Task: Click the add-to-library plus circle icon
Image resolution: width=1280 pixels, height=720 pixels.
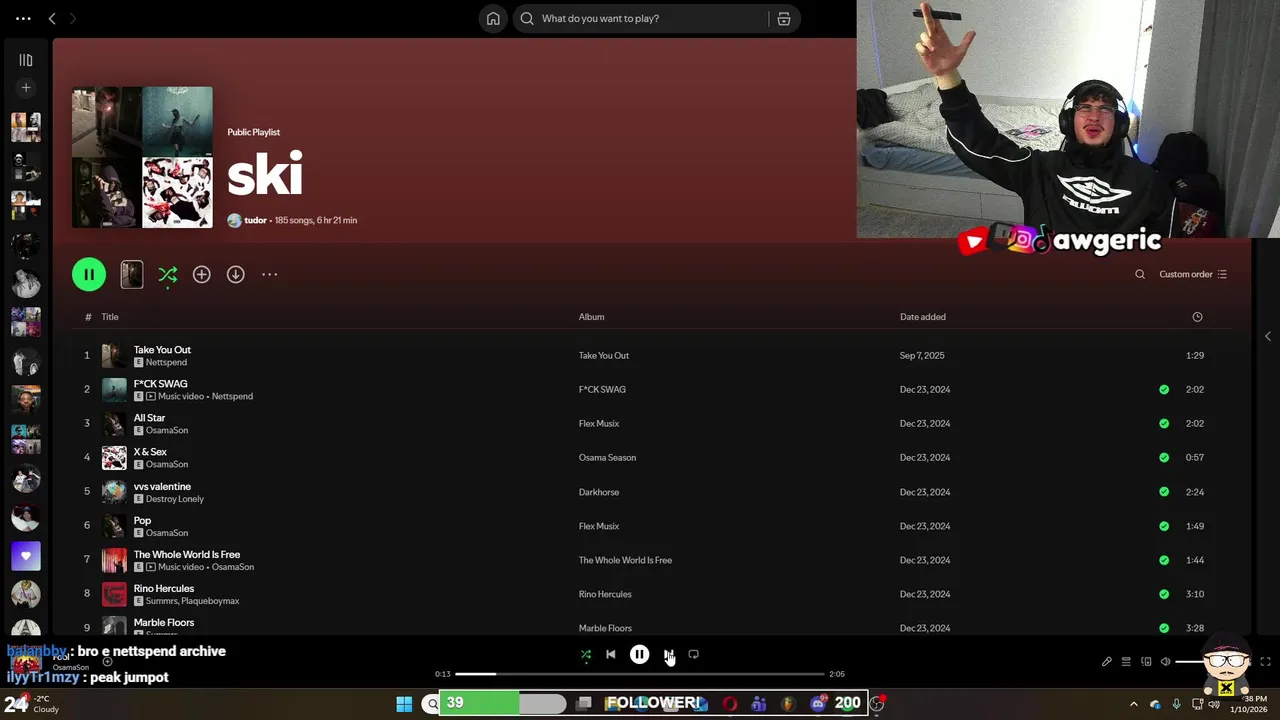Action: [x=201, y=274]
